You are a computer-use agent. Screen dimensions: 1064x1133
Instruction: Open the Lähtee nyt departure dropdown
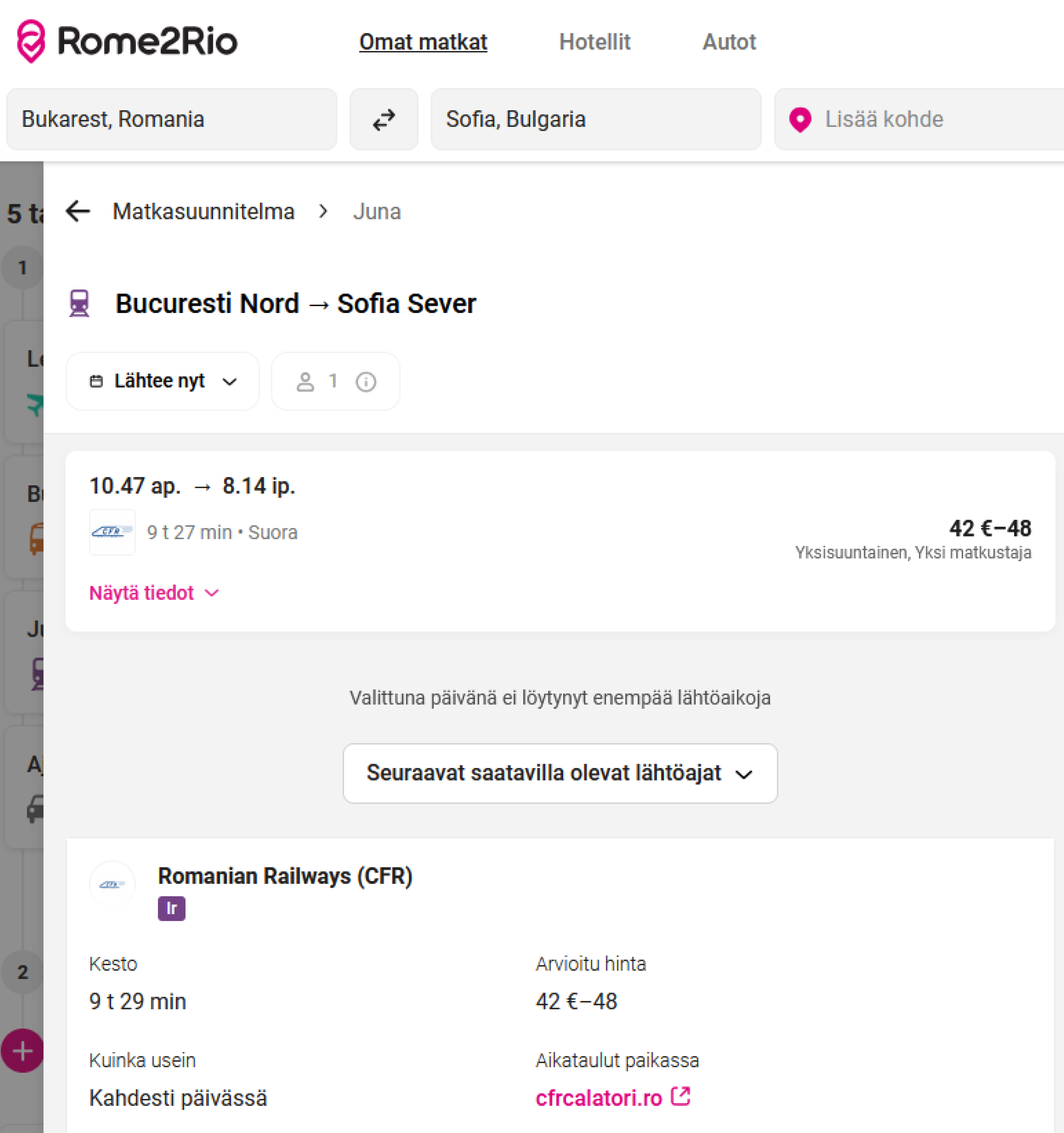[162, 381]
